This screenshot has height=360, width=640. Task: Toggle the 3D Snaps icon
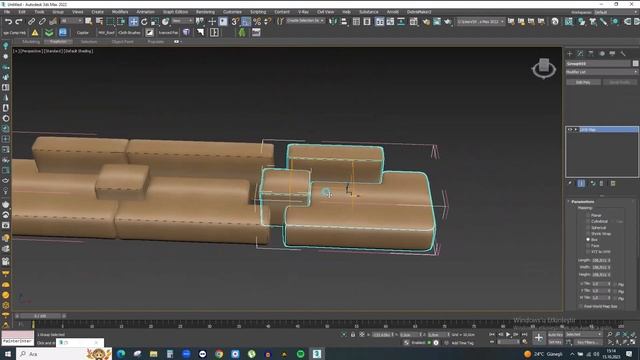[x=236, y=21]
